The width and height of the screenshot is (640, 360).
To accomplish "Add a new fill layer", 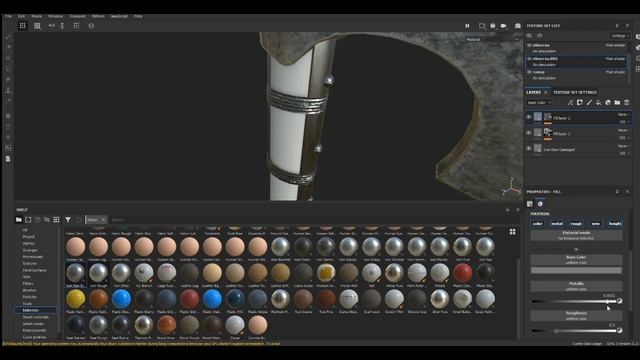I will tap(598, 102).
